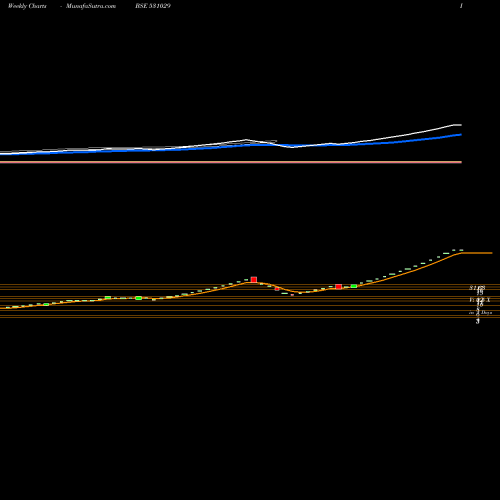
Task: Click the large red candle at the mid-chart peak
Action: click(x=254, y=279)
